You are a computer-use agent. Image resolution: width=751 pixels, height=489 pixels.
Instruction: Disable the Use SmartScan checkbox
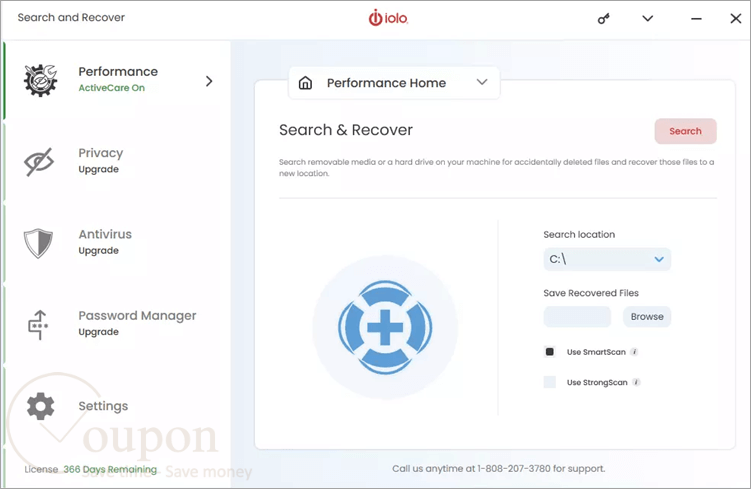[550, 352]
